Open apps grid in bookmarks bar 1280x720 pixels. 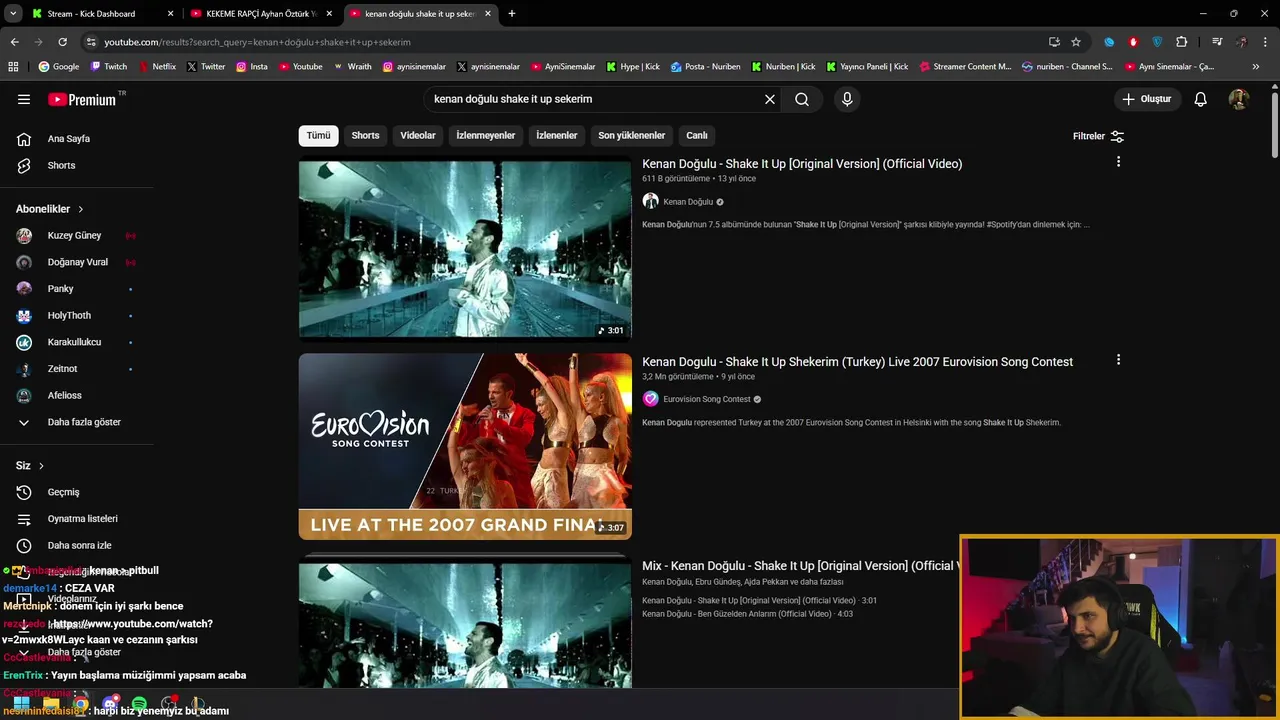(13, 67)
